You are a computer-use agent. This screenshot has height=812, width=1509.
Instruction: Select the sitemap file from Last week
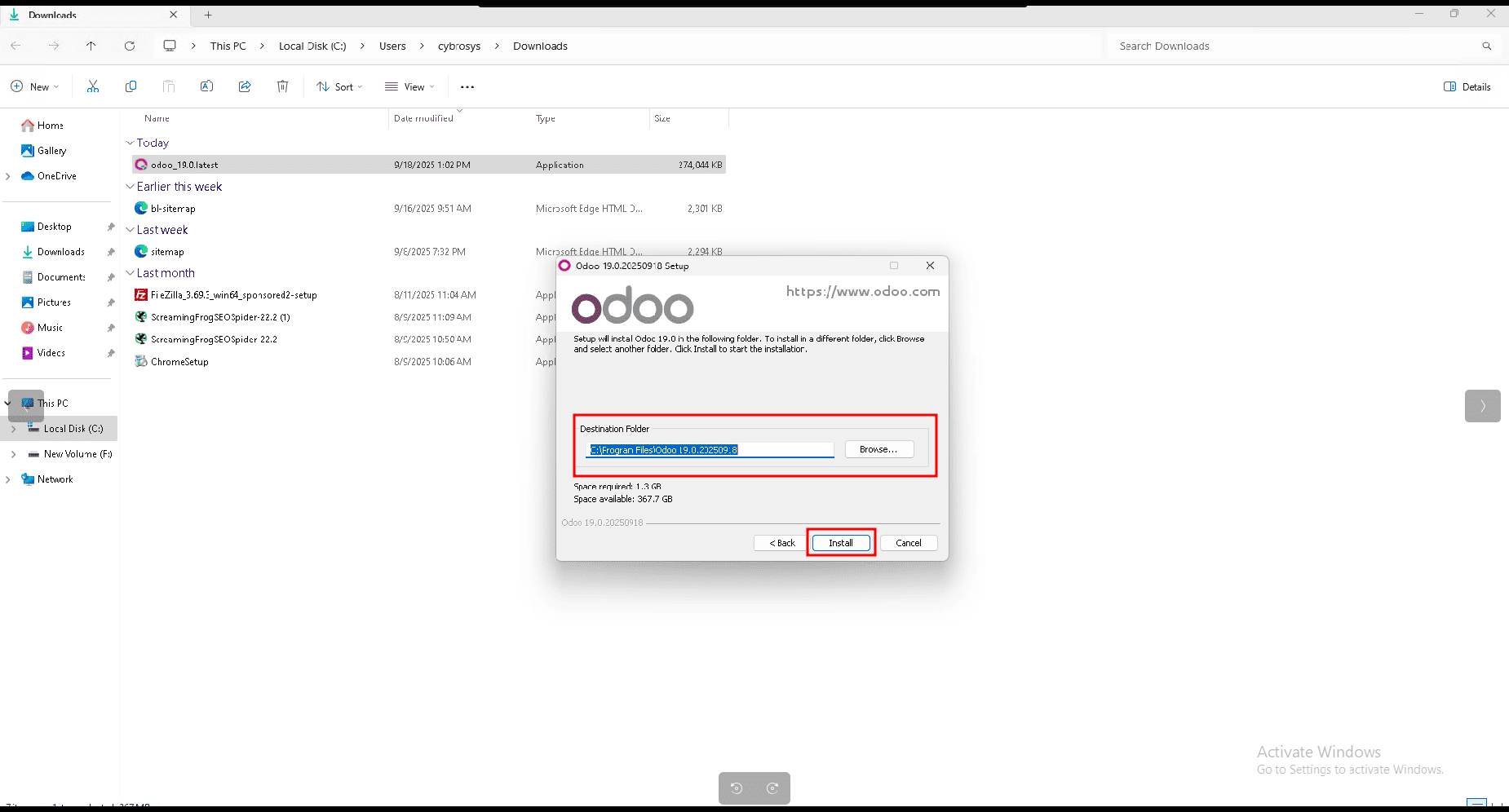428,252
